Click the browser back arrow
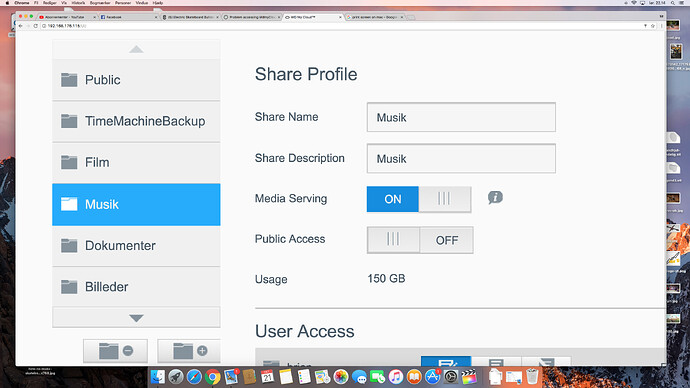Image resolution: width=690 pixels, height=388 pixels. tap(20, 26)
